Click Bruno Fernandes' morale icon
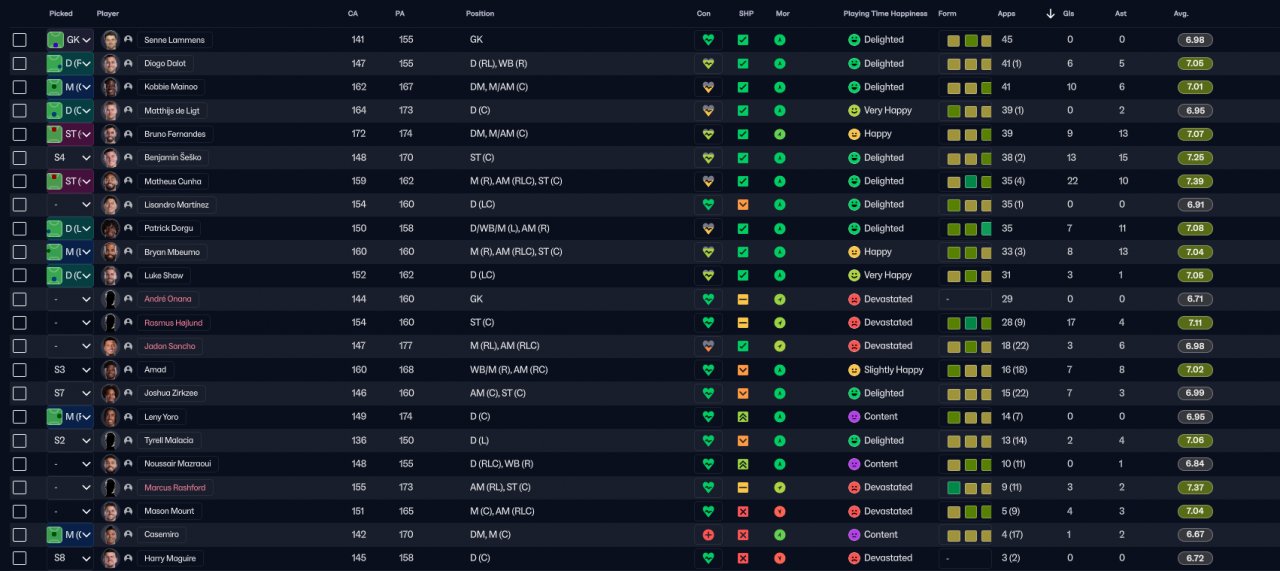The height and width of the screenshot is (571, 1280). click(780, 134)
